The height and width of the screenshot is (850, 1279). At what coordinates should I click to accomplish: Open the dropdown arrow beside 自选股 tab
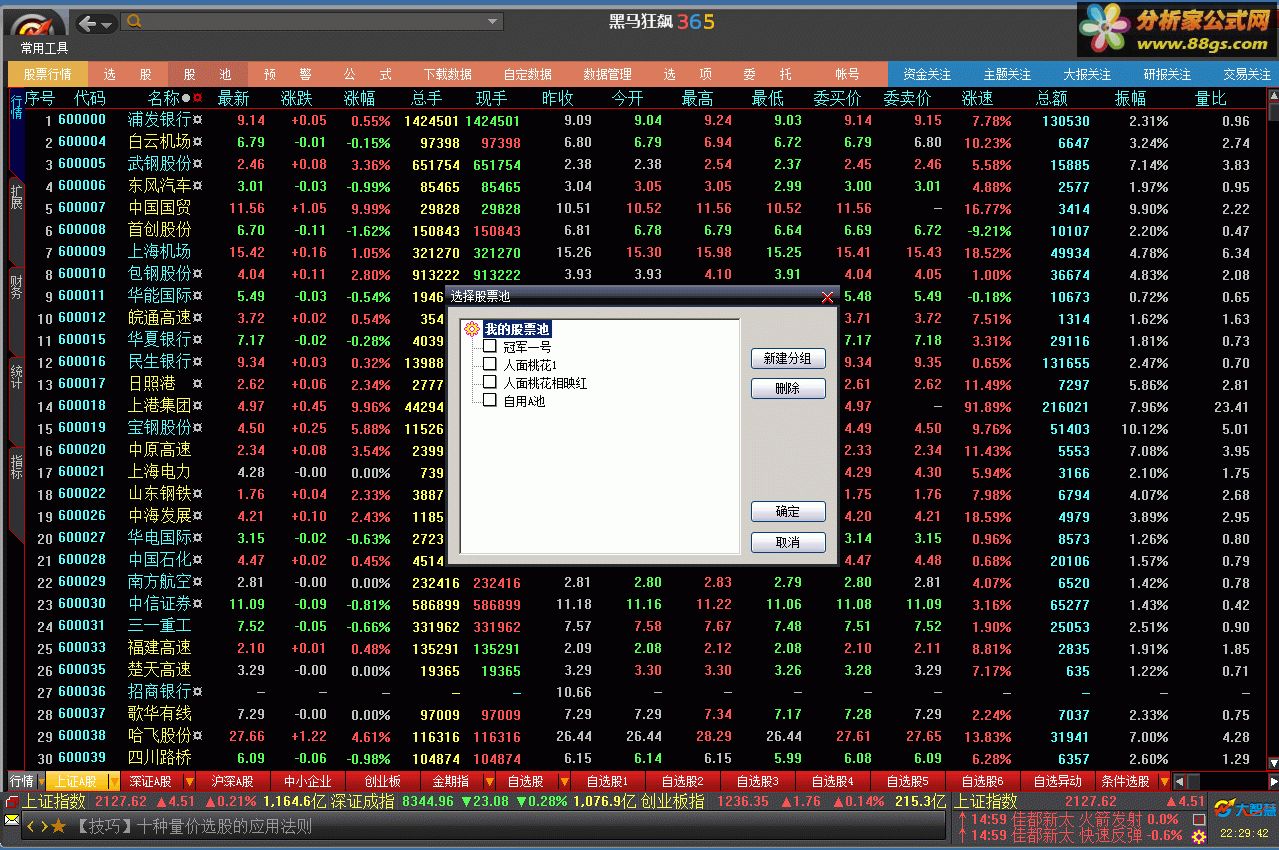[x=563, y=781]
